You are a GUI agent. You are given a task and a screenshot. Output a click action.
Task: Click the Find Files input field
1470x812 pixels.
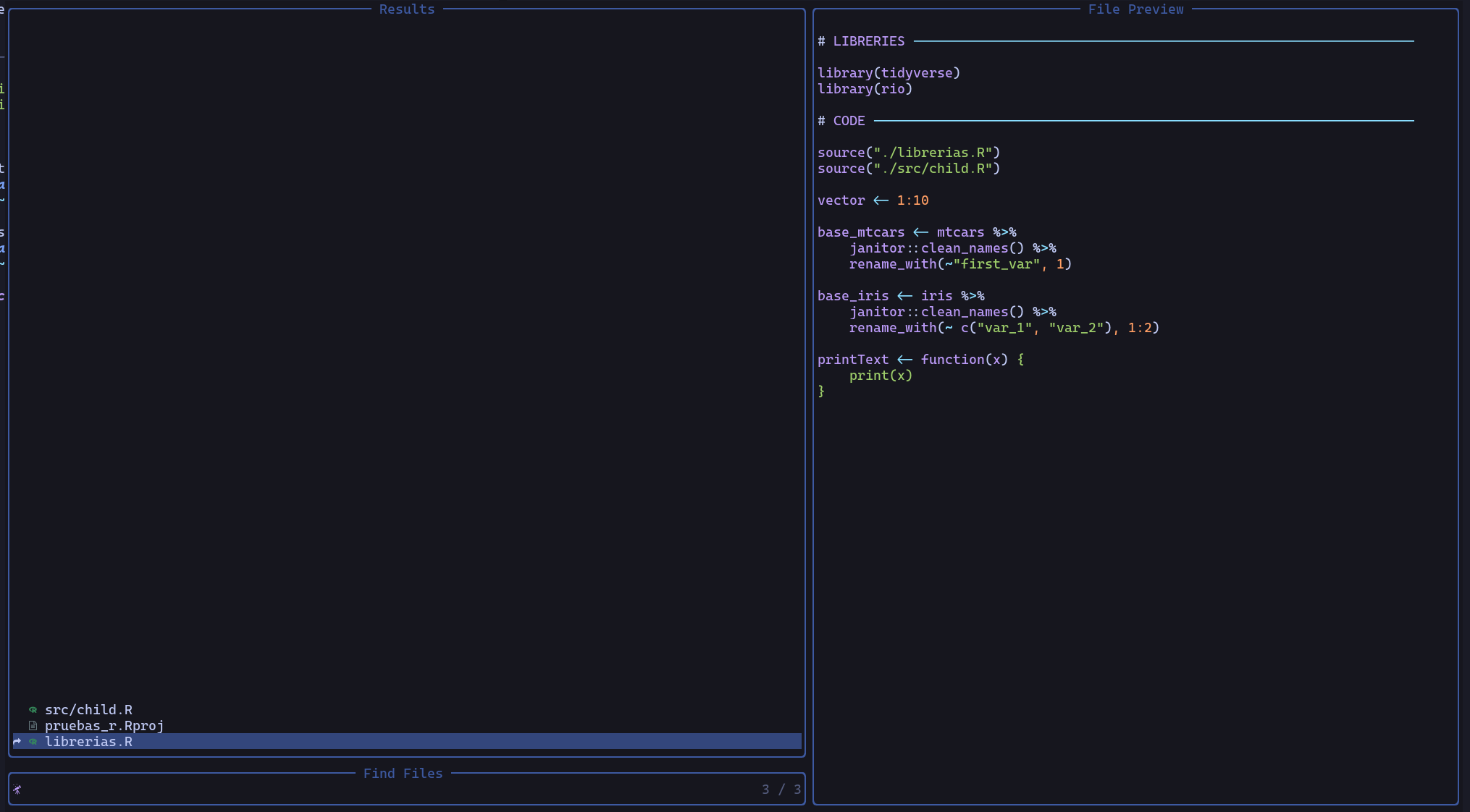point(290,790)
